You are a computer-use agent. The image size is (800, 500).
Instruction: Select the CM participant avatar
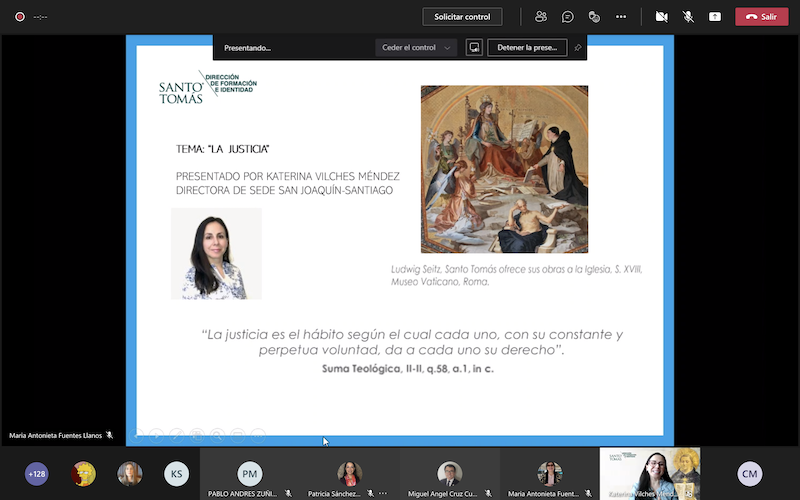click(x=750, y=474)
